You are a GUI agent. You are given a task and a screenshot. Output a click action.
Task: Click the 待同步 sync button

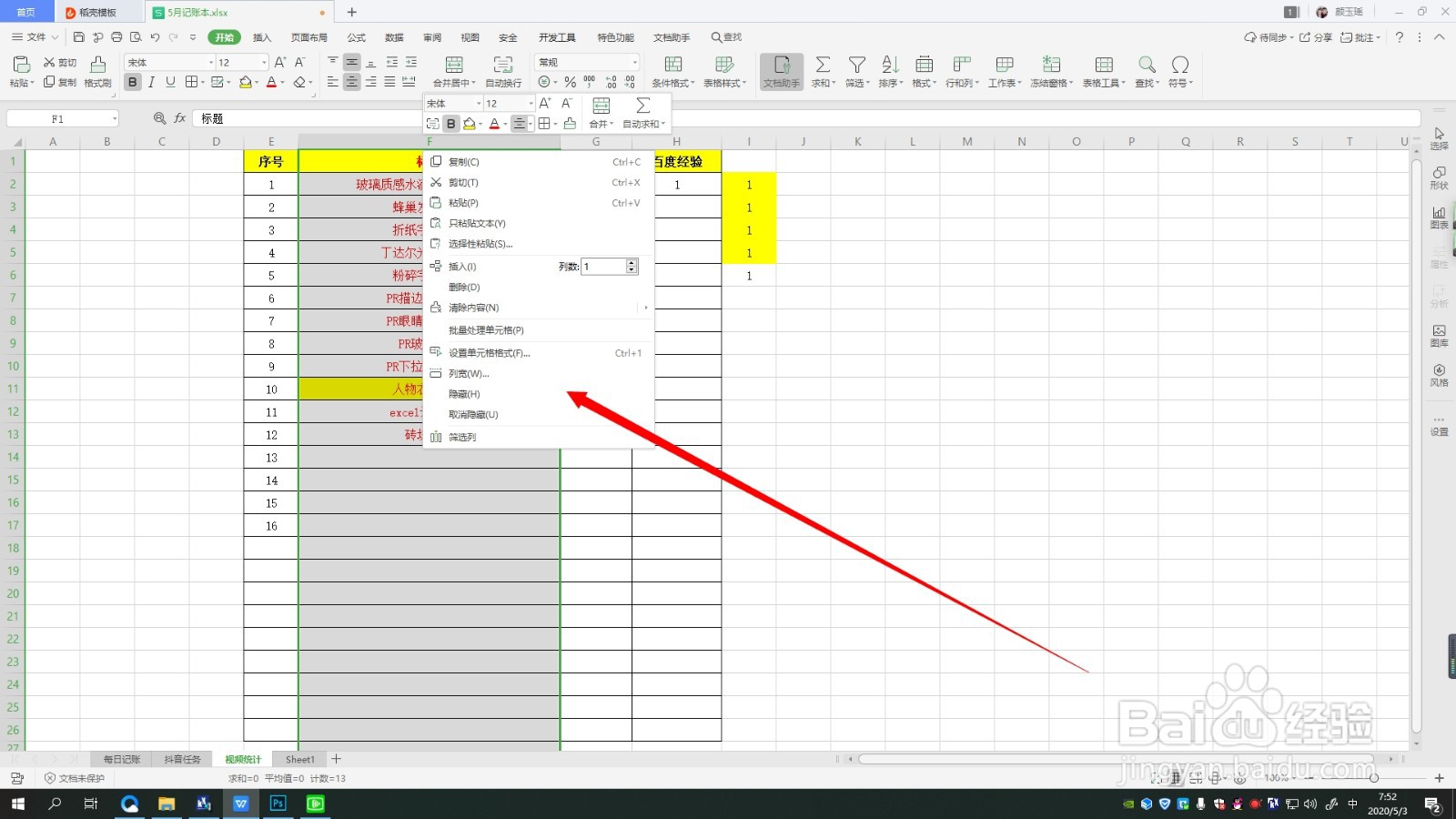[1267, 37]
